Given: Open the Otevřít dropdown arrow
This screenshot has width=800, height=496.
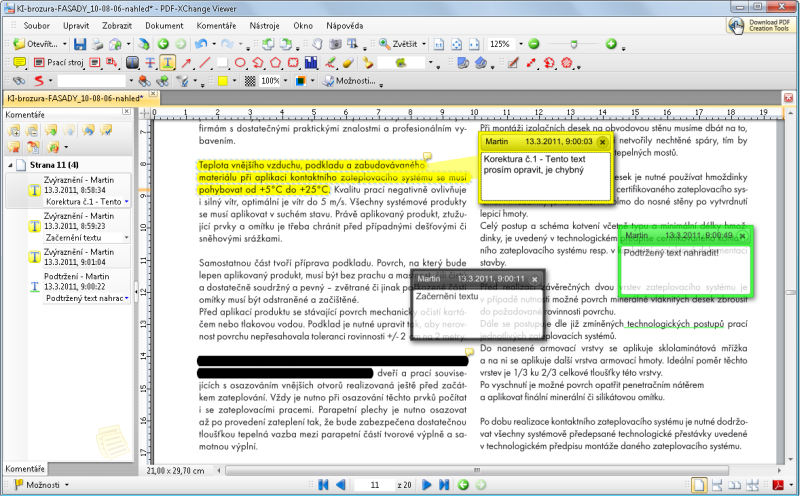Looking at the screenshot, I should point(63,44).
